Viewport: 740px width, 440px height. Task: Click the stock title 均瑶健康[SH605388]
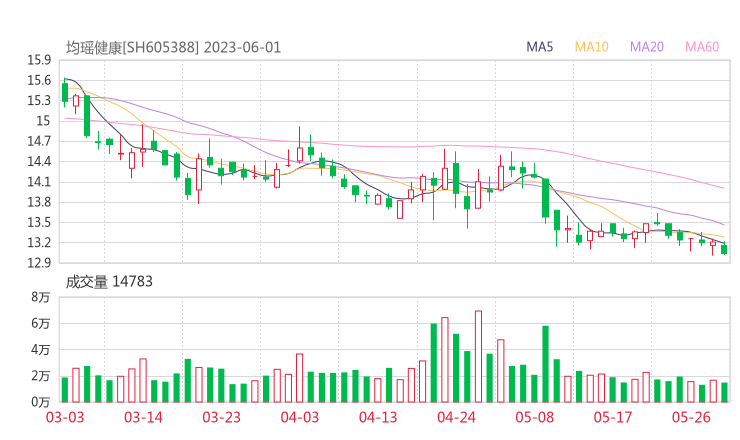(x=132, y=48)
